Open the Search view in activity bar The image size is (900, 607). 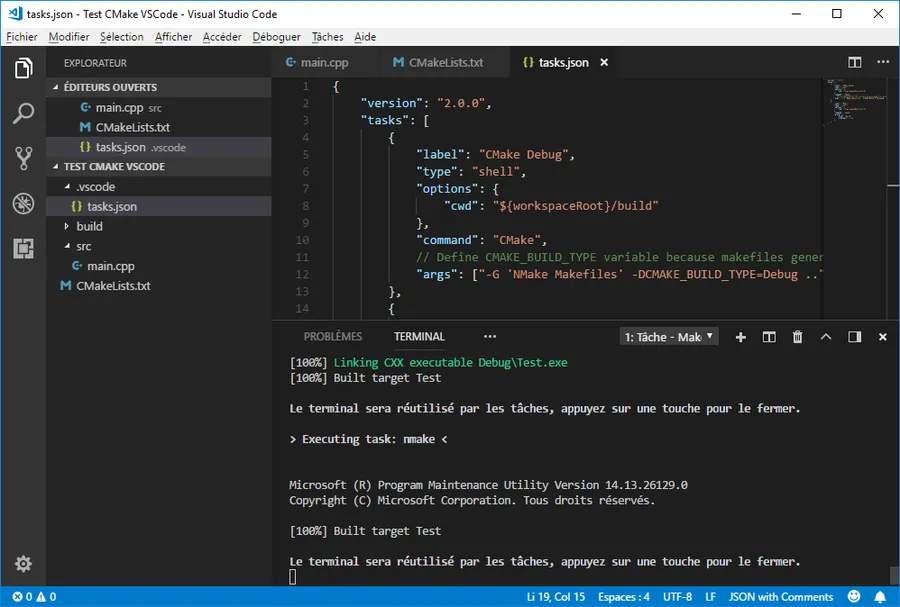click(24, 113)
